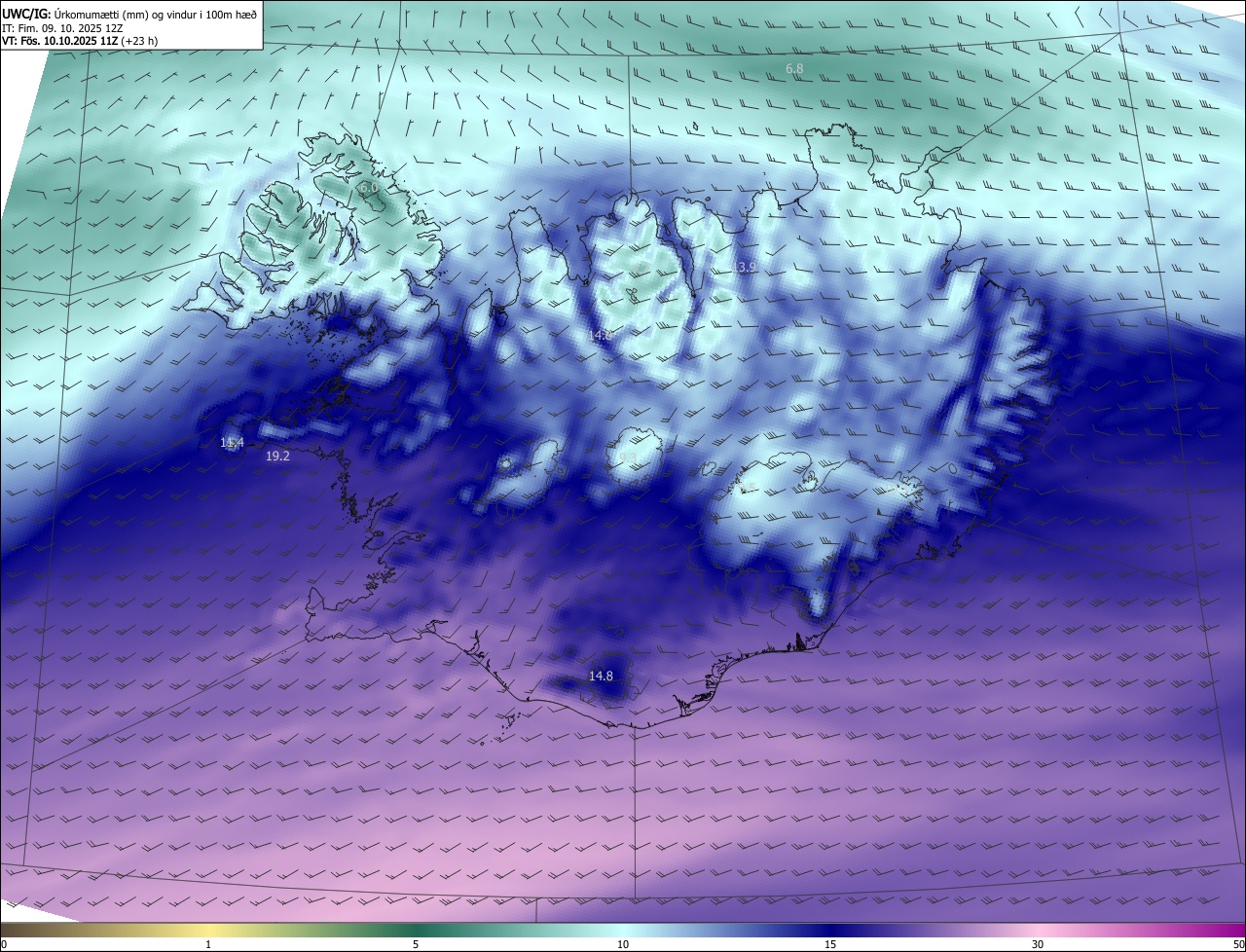Click the 10 tick label on the color scale

click(x=623, y=944)
